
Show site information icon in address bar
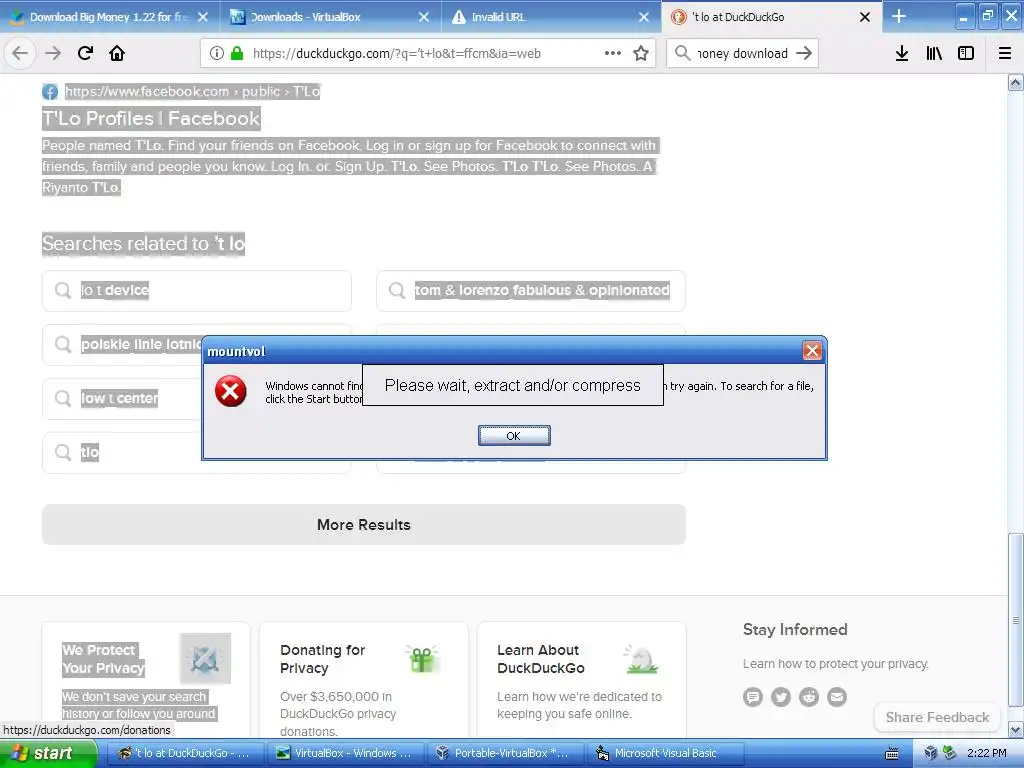coord(216,54)
